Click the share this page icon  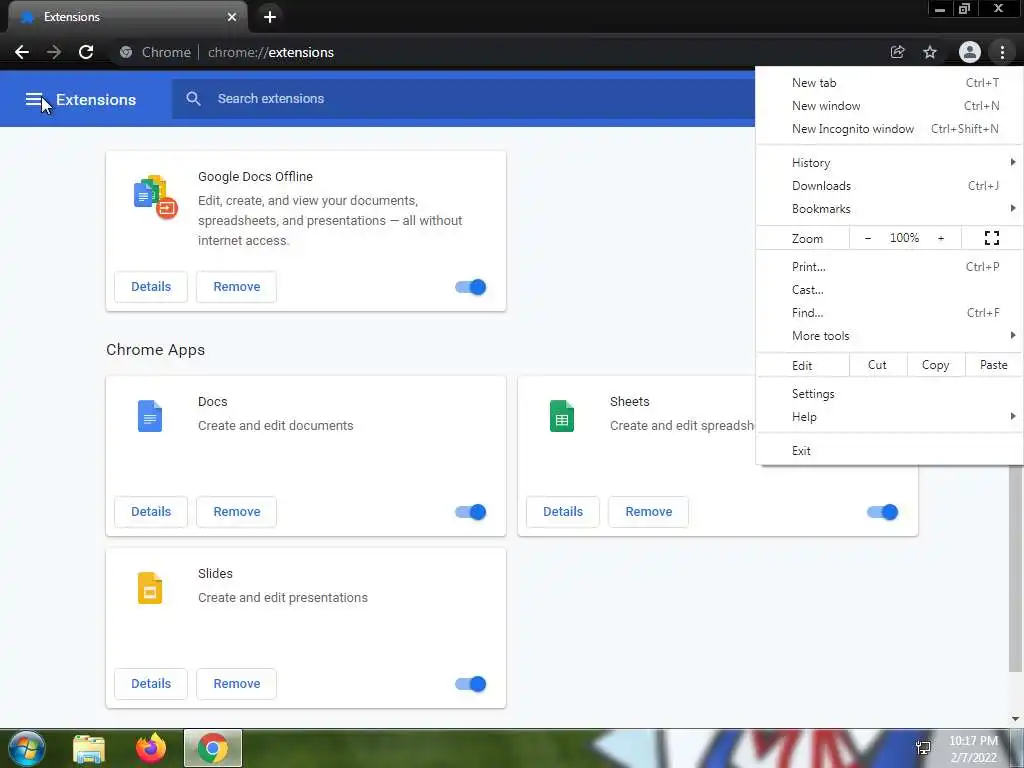tap(897, 52)
